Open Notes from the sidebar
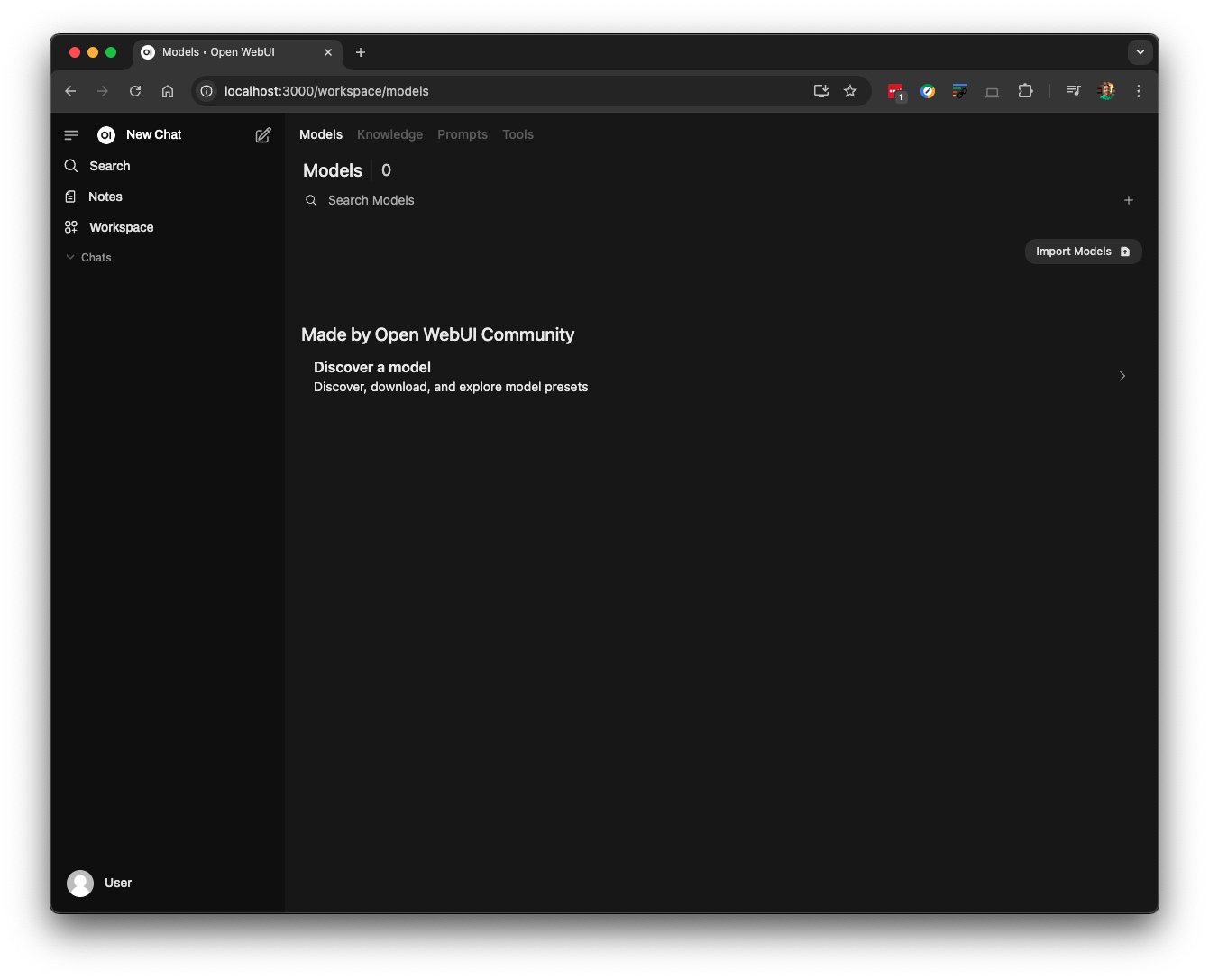The width and height of the screenshot is (1209, 980). (x=105, y=197)
